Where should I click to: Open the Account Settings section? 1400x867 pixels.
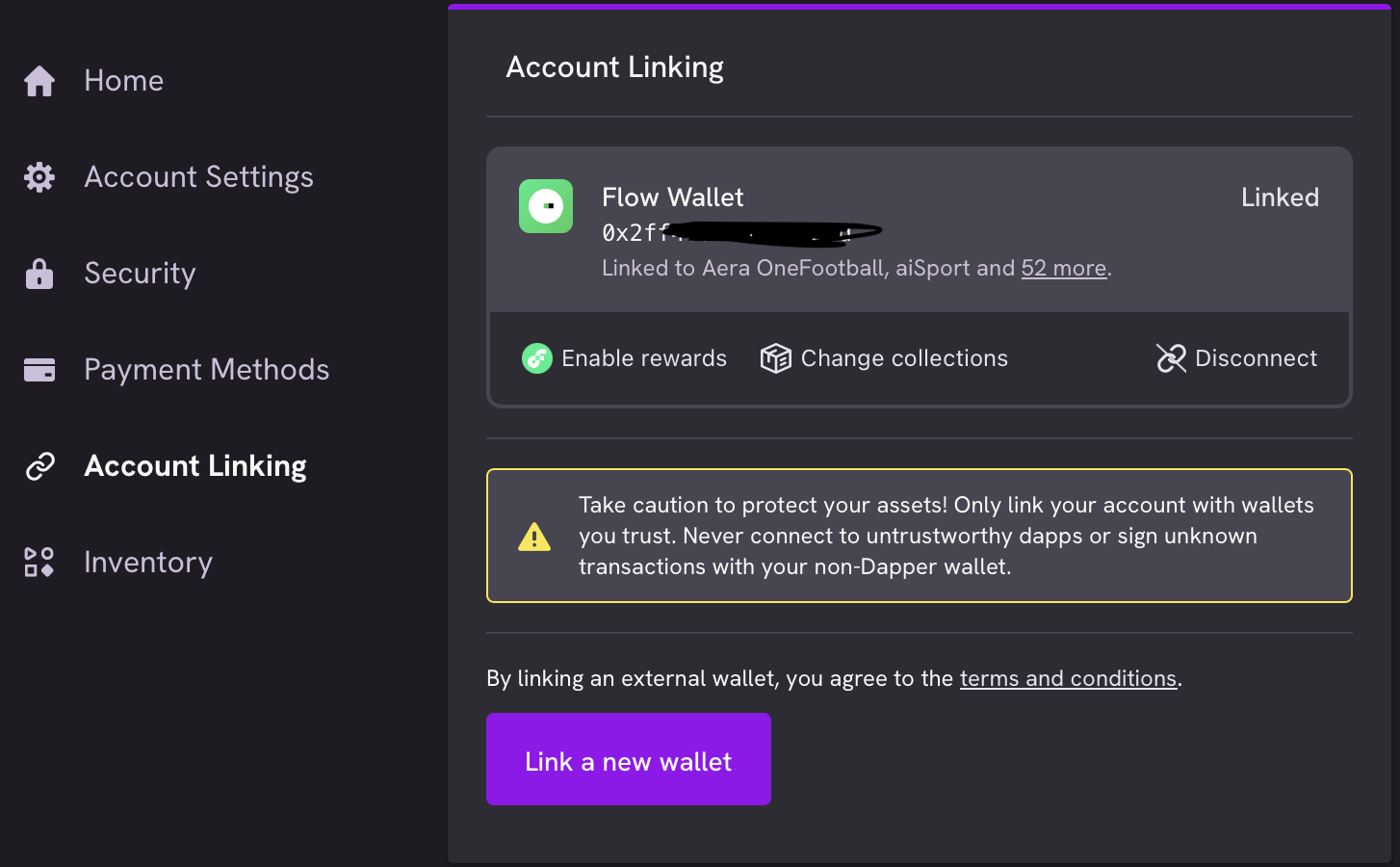coord(198,176)
